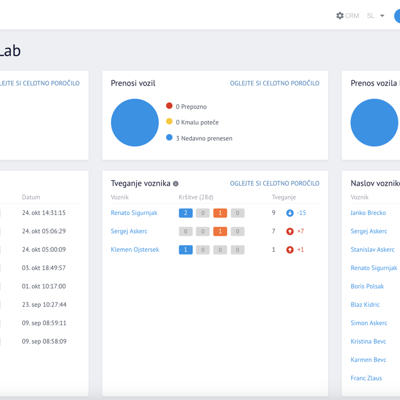Select date 01. okt 10:17:00
This screenshot has width=400, height=400.
pyautogui.click(x=44, y=286)
